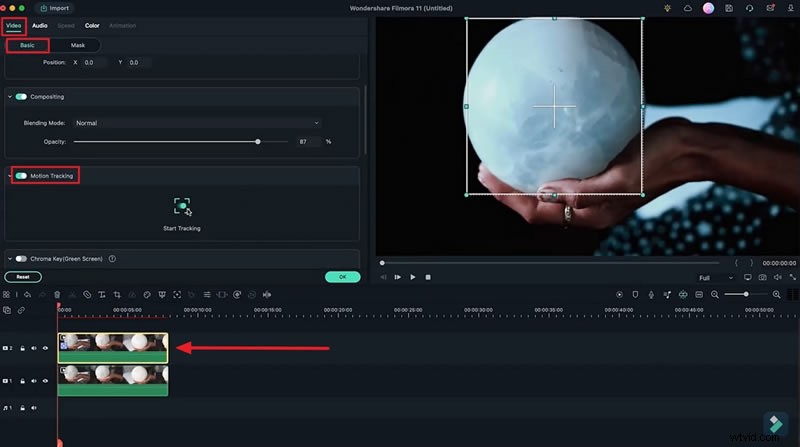
Task: Click the preview progress scrubber handle
Action: click(382, 263)
